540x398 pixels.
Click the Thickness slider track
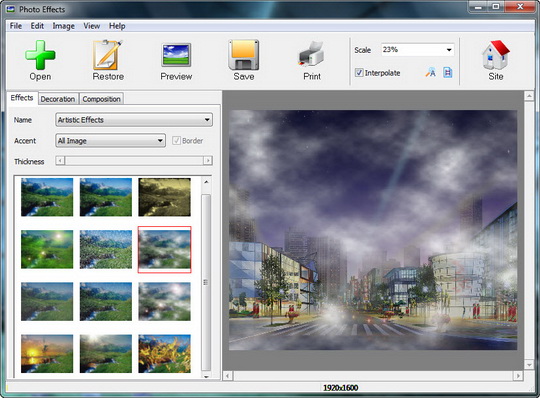click(x=134, y=160)
